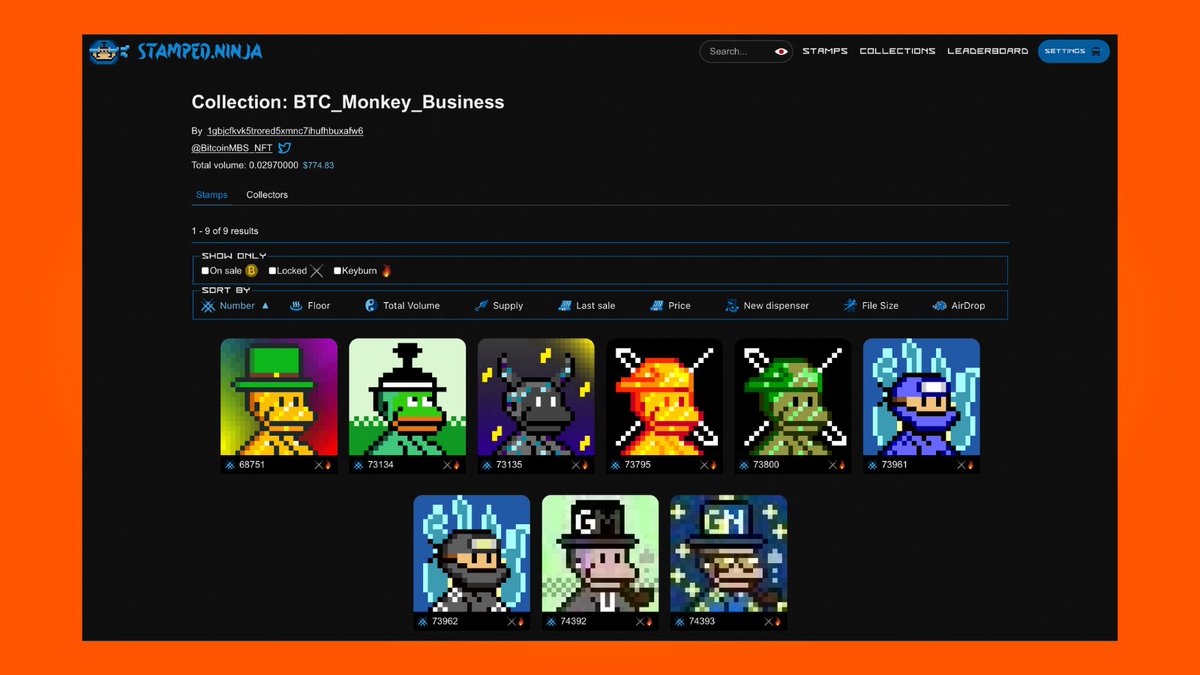Click flame keyburn icon on stamp 73800
1200x675 pixels.
click(x=842, y=465)
